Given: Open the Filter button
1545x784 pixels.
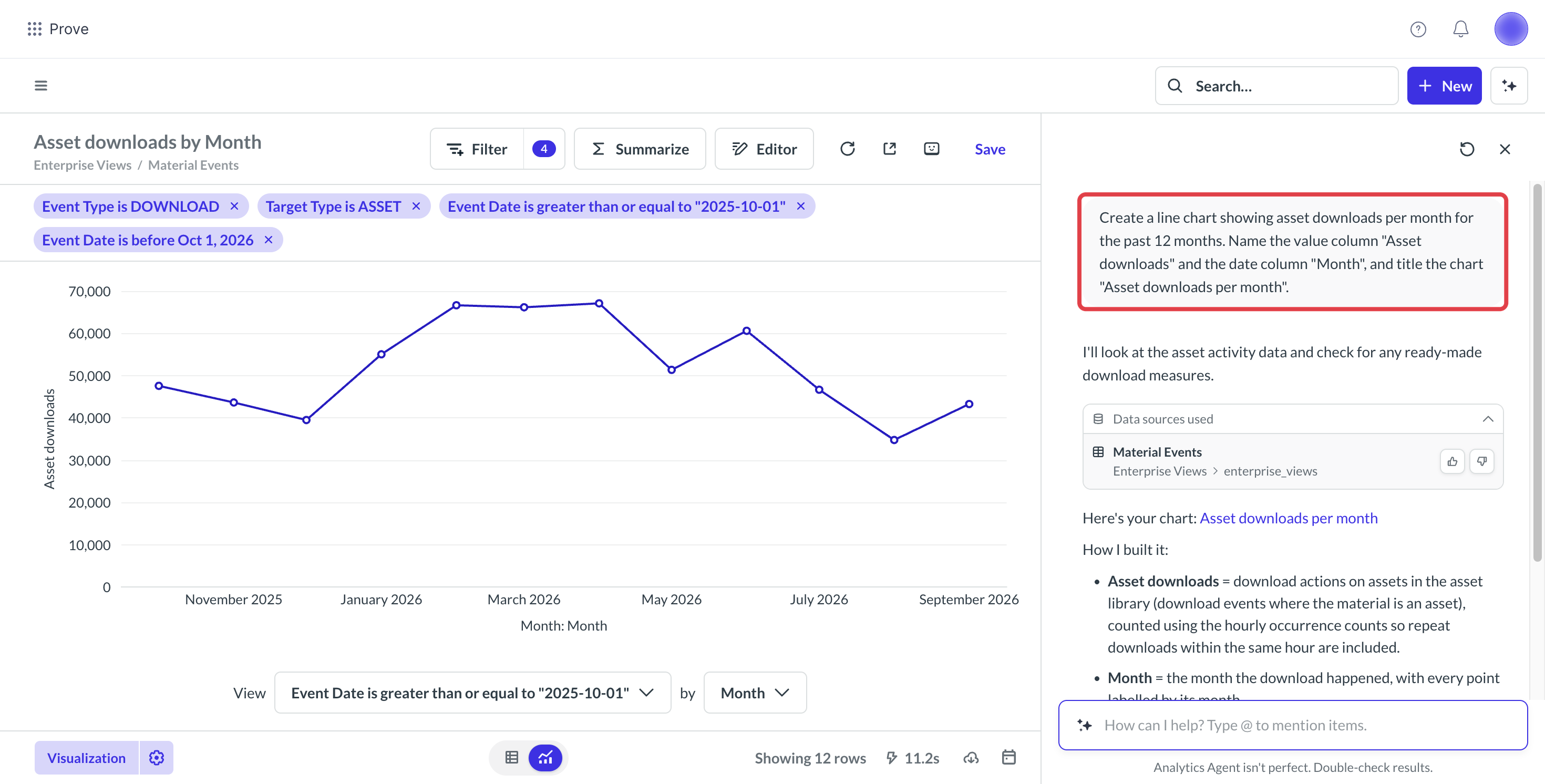Looking at the screenshot, I should [477, 149].
